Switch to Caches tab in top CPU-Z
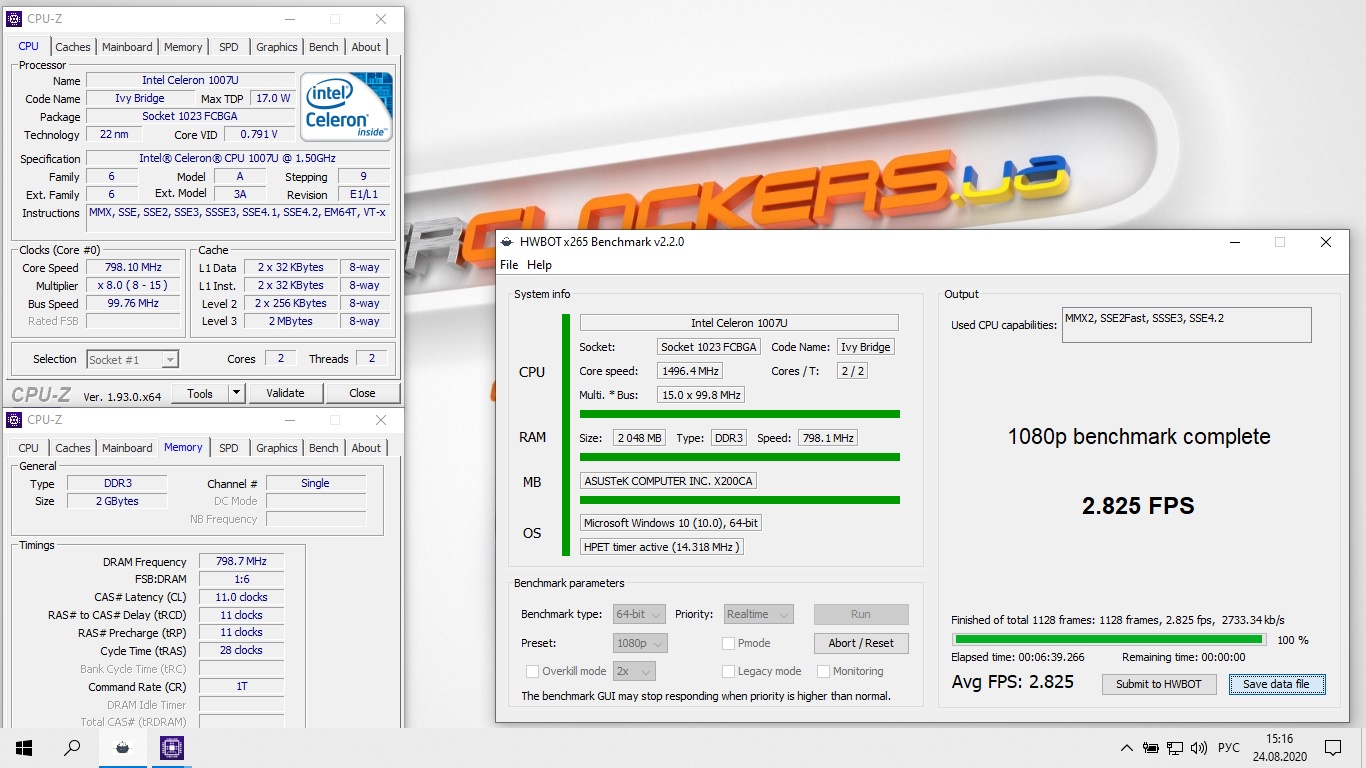Image resolution: width=1366 pixels, height=768 pixels. pos(73,47)
